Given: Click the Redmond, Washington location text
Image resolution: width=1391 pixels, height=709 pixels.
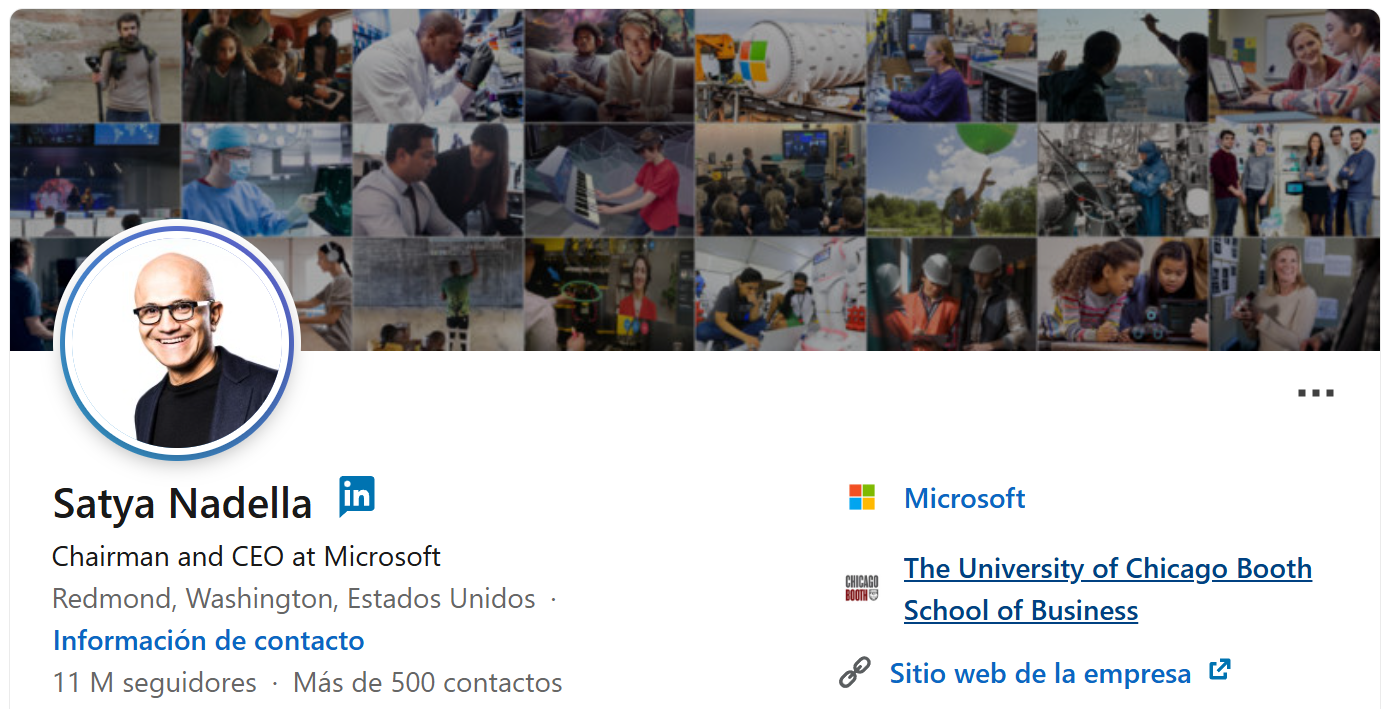Looking at the screenshot, I should [x=293, y=599].
